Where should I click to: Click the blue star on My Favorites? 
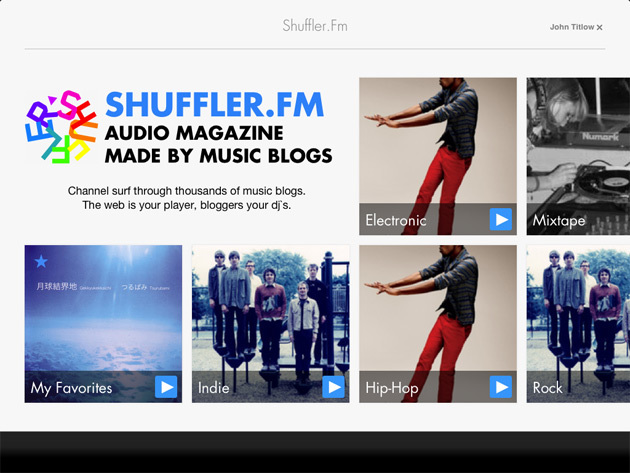(x=41, y=262)
